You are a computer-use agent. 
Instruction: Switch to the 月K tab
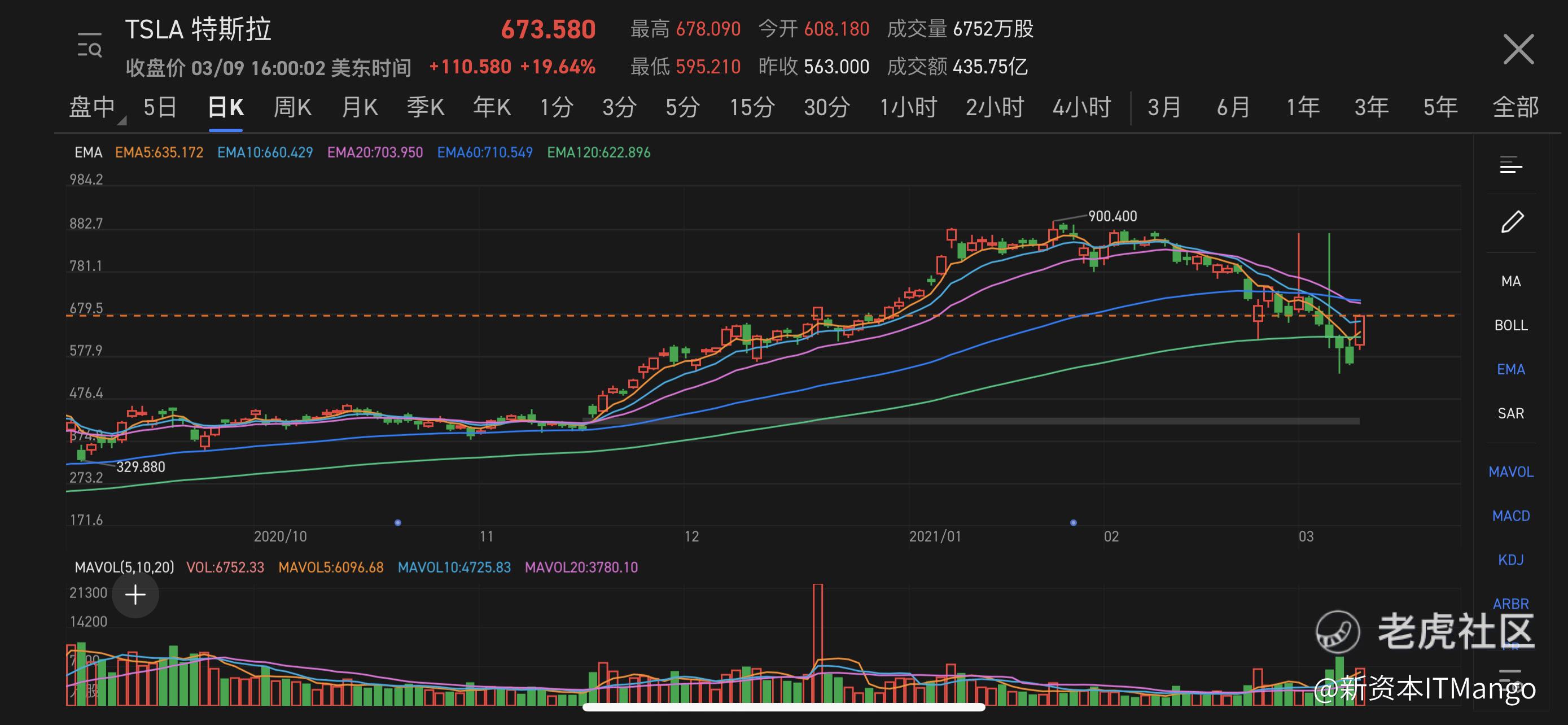coord(359,108)
